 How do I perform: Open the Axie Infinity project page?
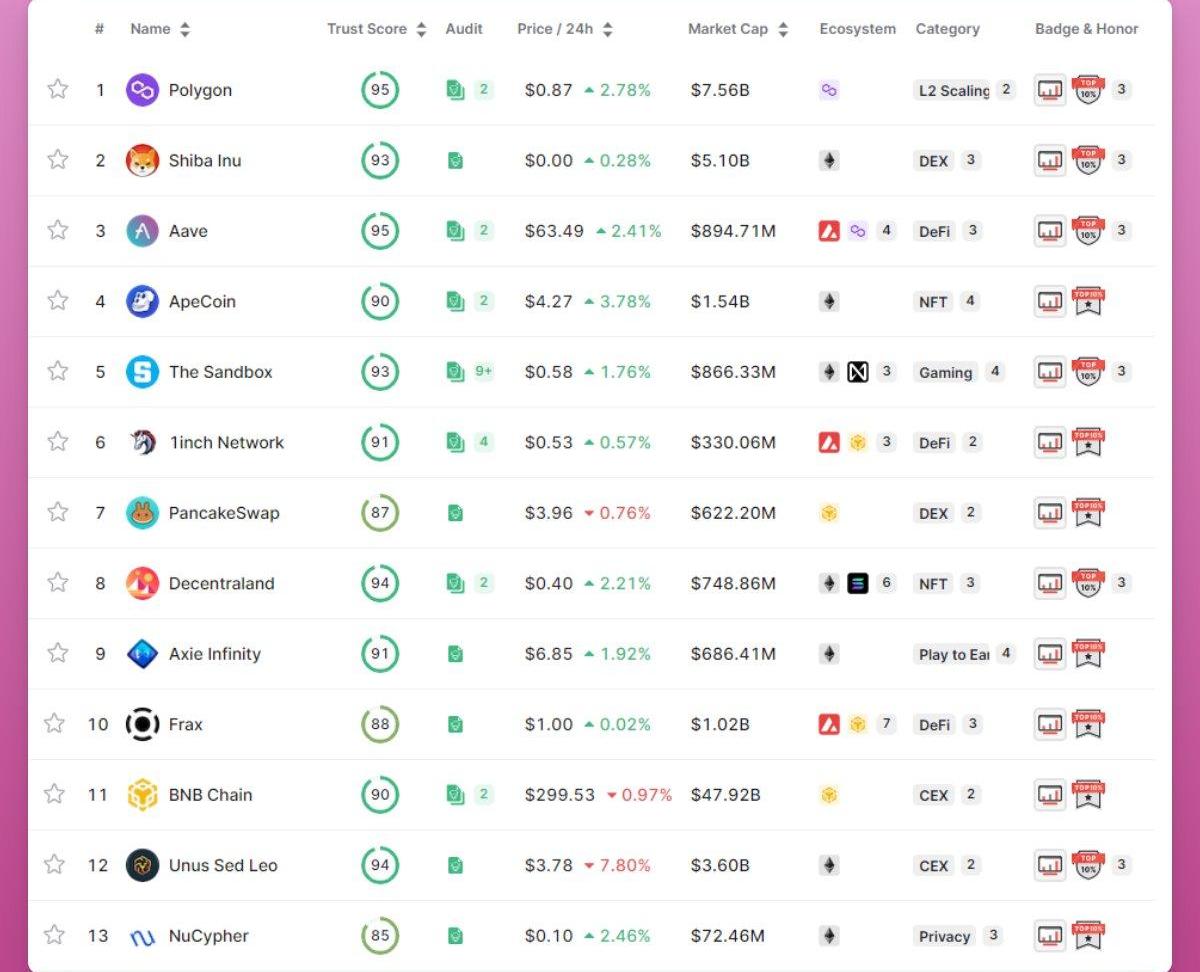pos(214,654)
